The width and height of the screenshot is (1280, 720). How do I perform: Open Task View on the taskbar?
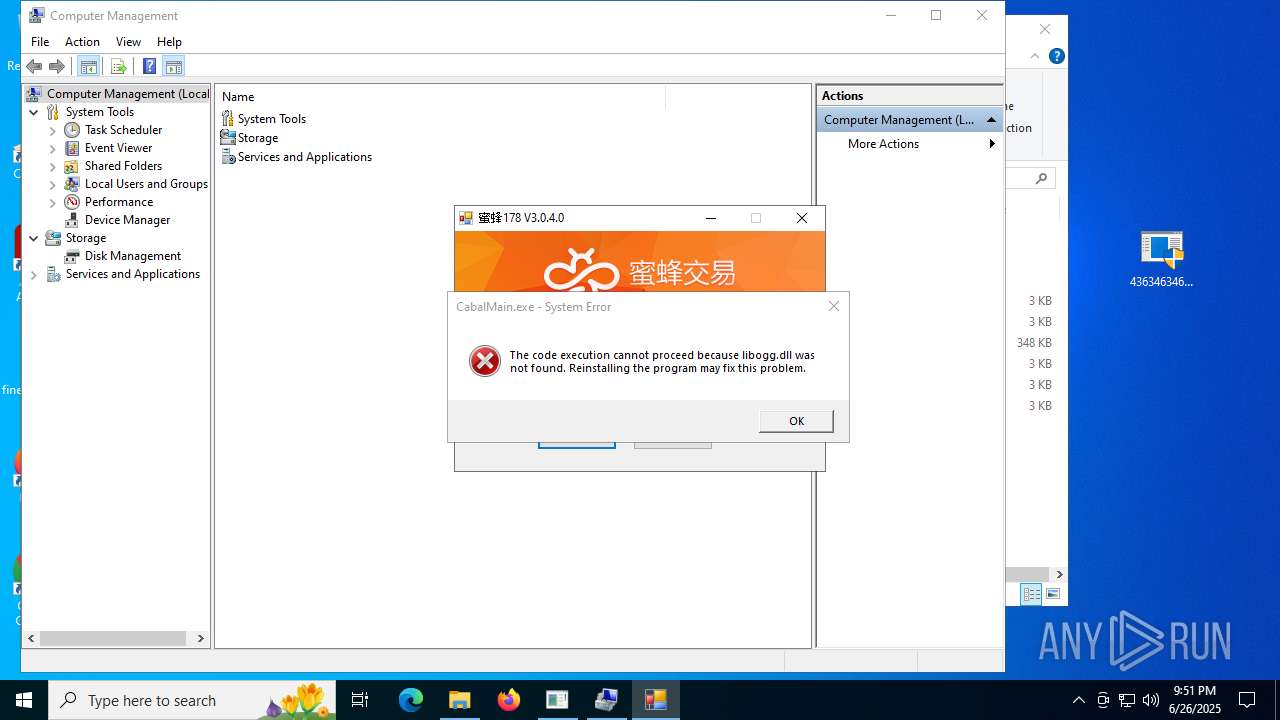point(360,700)
